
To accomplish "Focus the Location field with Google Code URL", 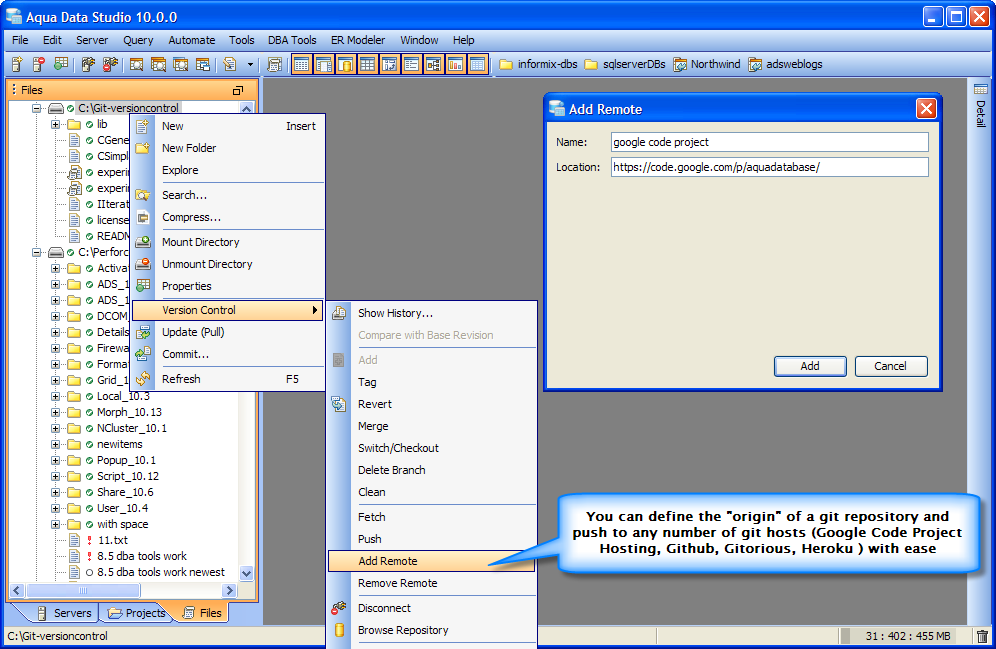I will [x=769, y=167].
